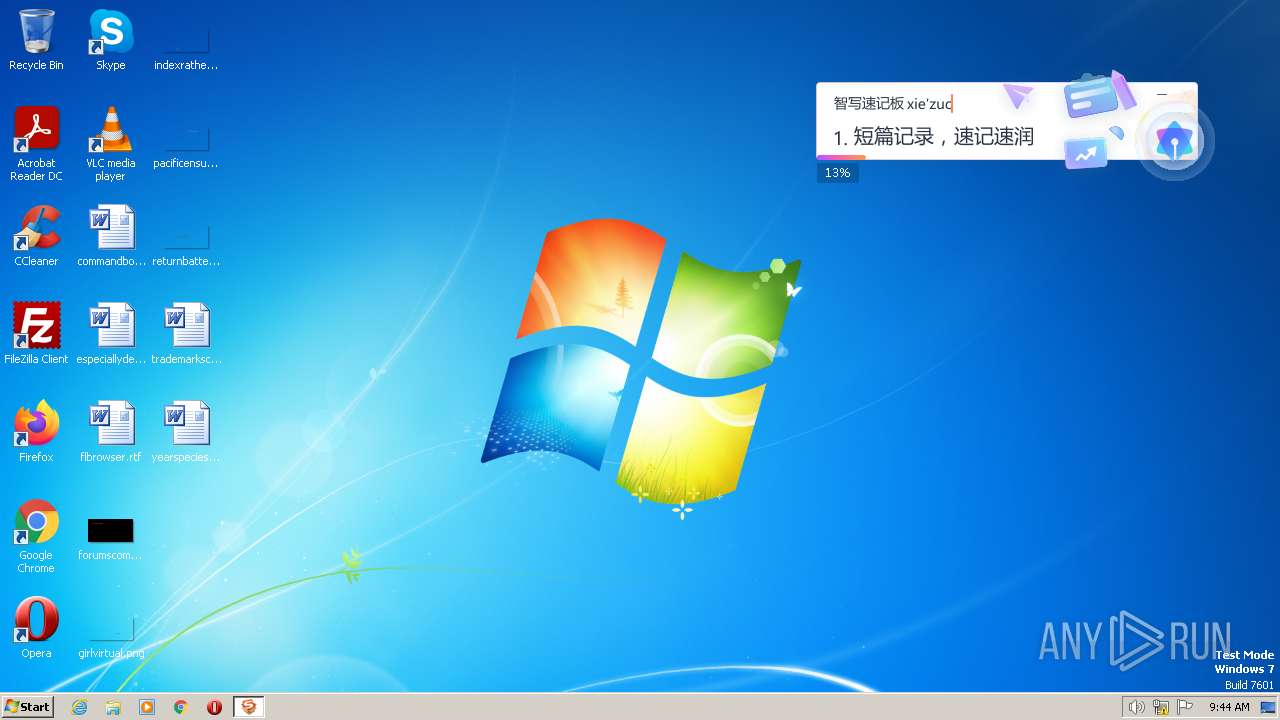Click the chart illustration on the popup
This screenshot has height=720, width=1280.
click(1085, 153)
